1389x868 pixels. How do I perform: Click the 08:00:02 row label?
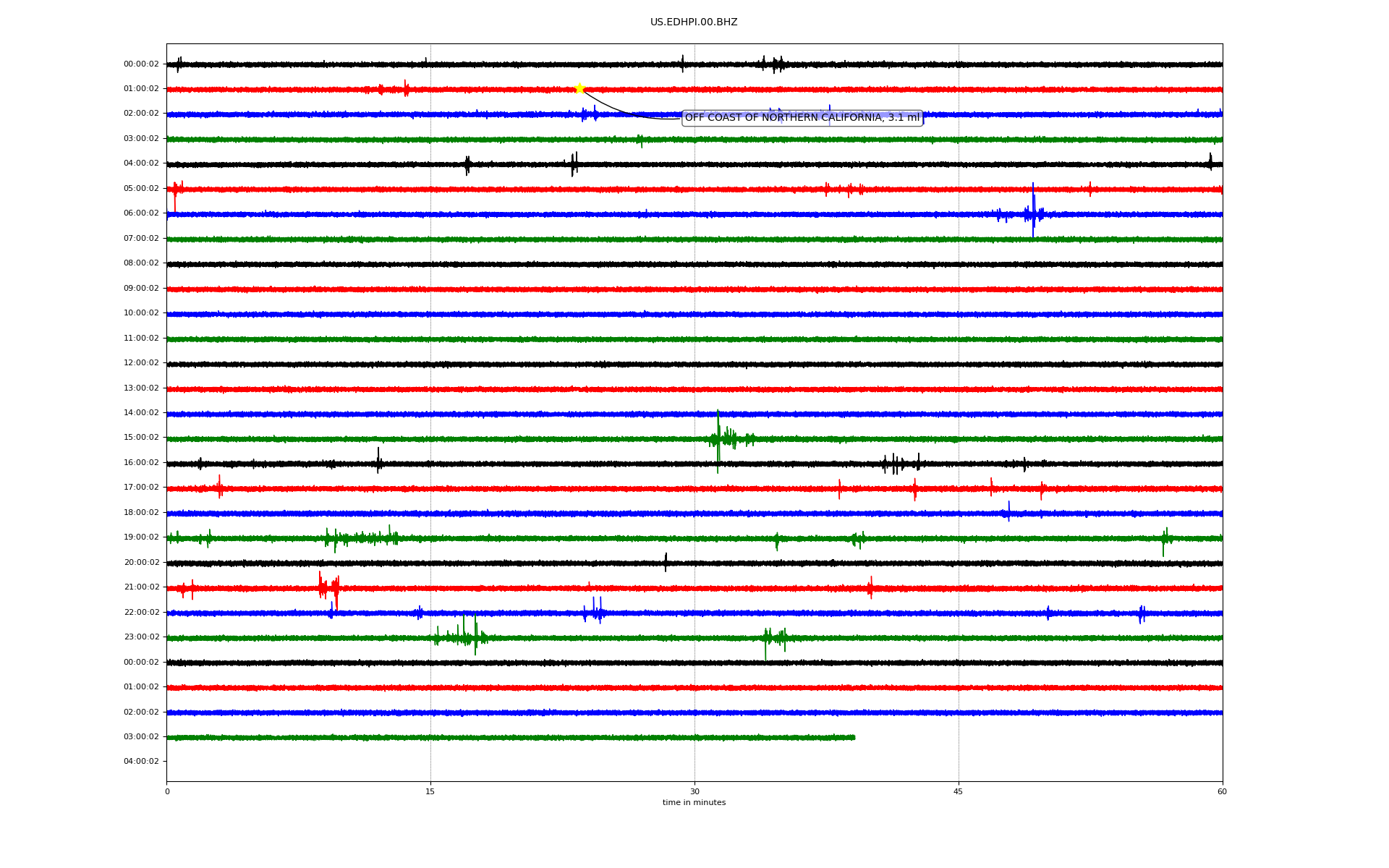pos(141,263)
